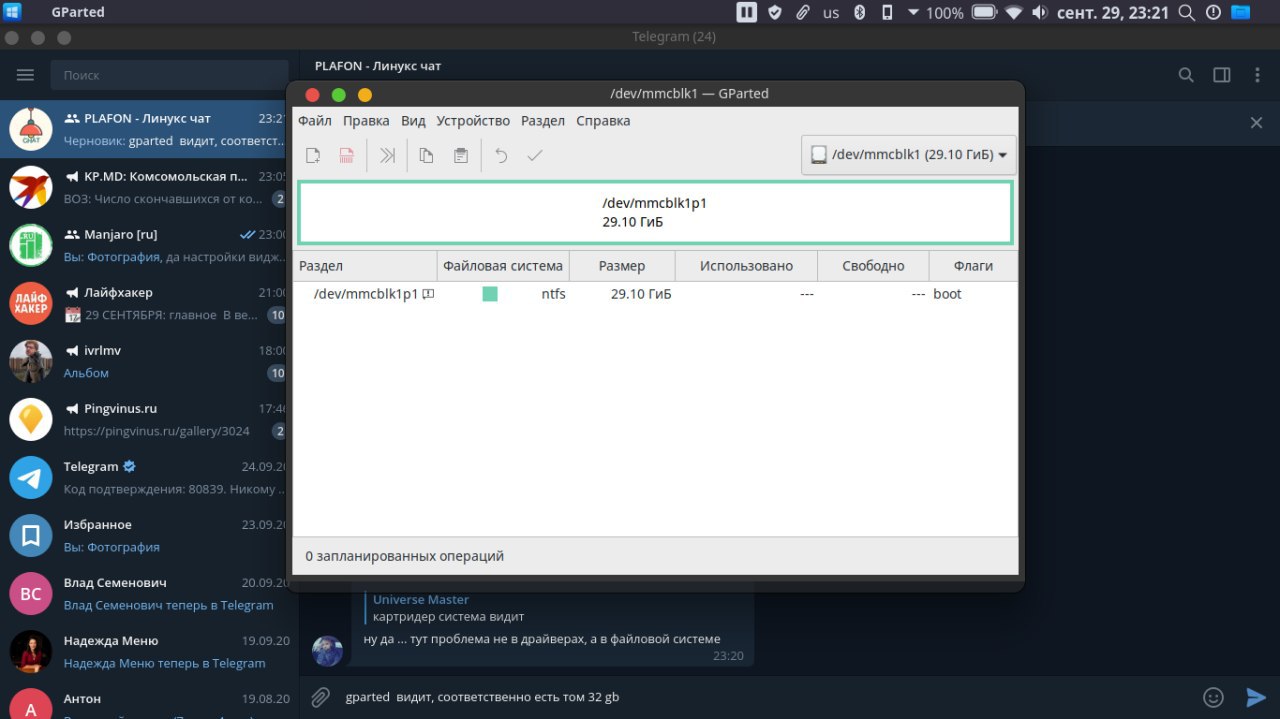Click the Использовано column header

pos(746,266)
